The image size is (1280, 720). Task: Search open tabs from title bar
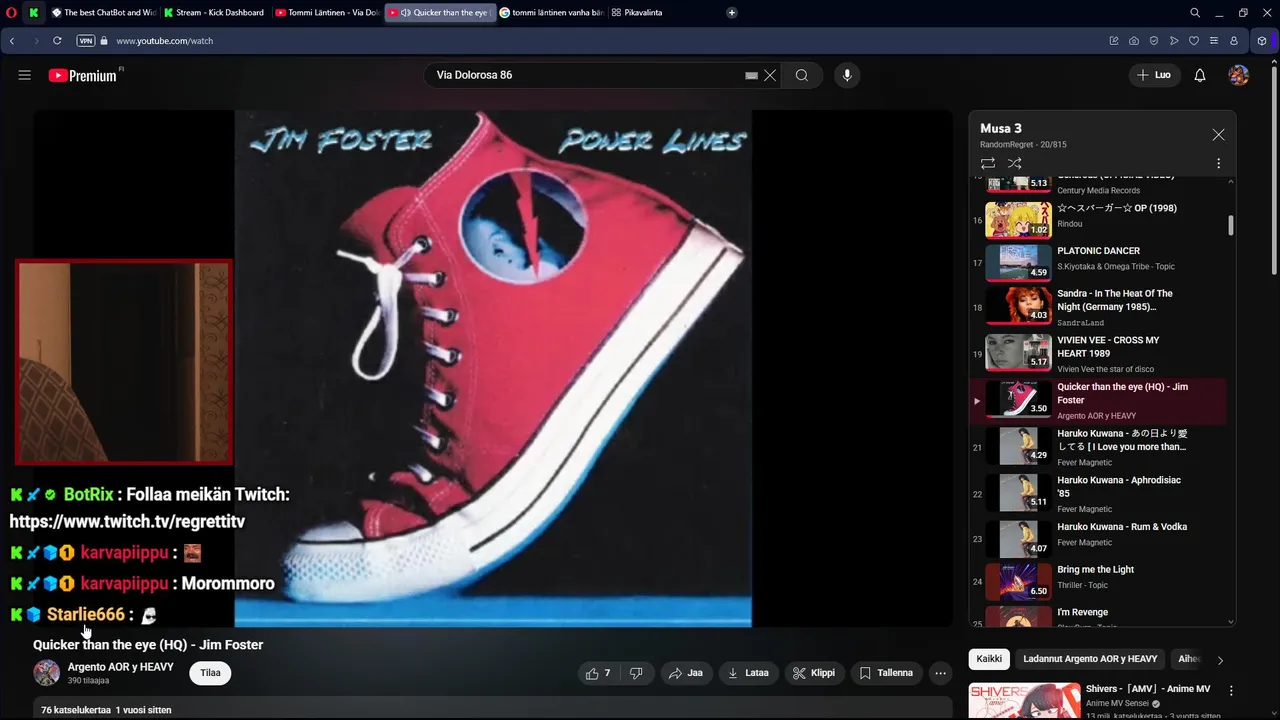[x=1194, y=13]
